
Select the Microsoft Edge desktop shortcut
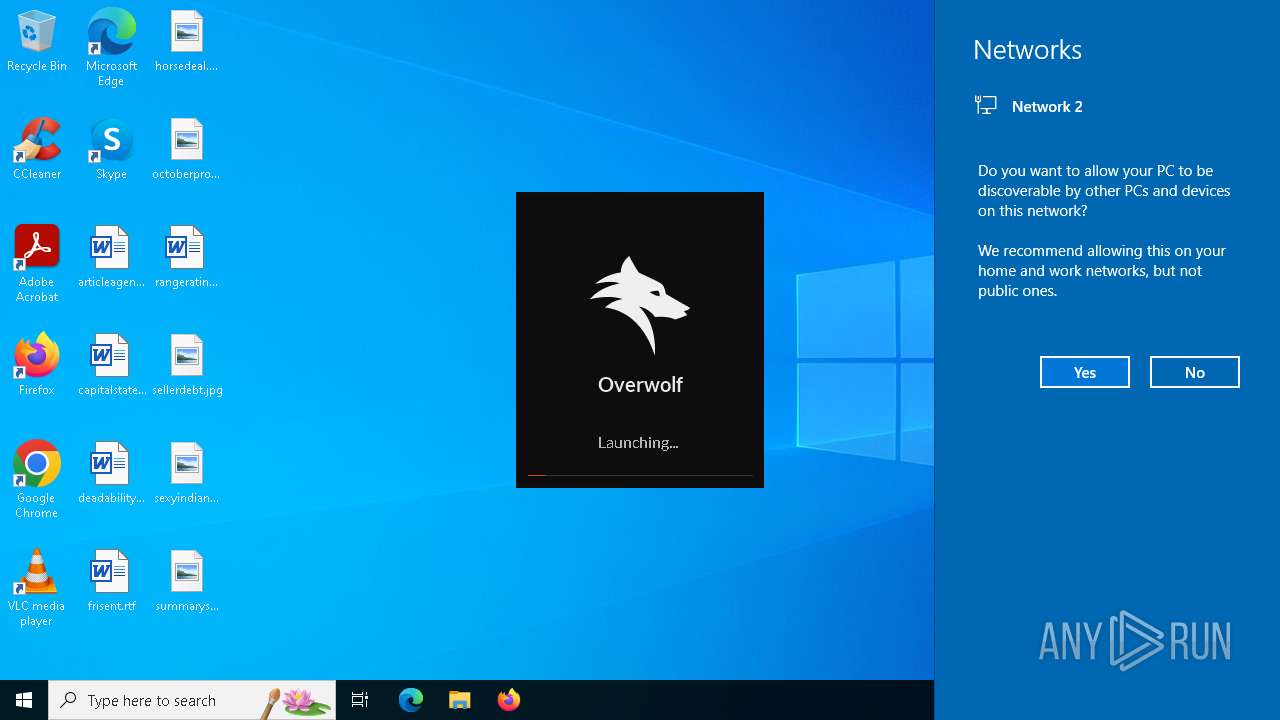coord(111,47)
